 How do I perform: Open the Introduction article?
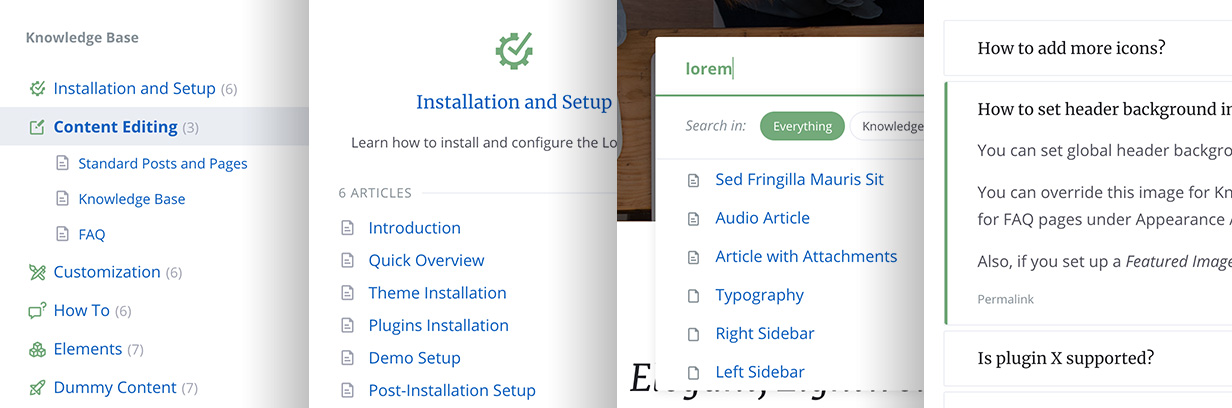(414, 228)
